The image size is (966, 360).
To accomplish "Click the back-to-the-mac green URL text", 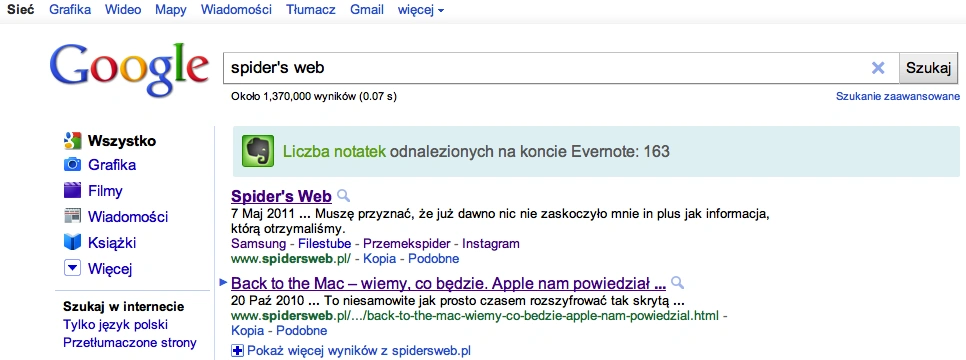I will coord(475,316).
